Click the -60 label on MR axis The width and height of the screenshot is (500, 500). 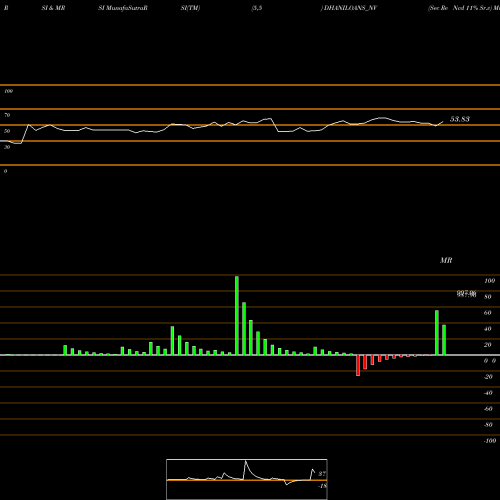[488, 409]
